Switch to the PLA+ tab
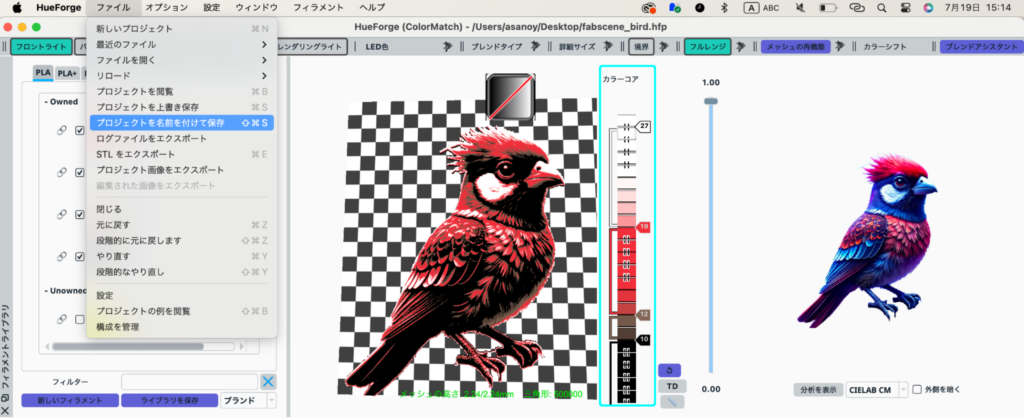 point(67,74)
